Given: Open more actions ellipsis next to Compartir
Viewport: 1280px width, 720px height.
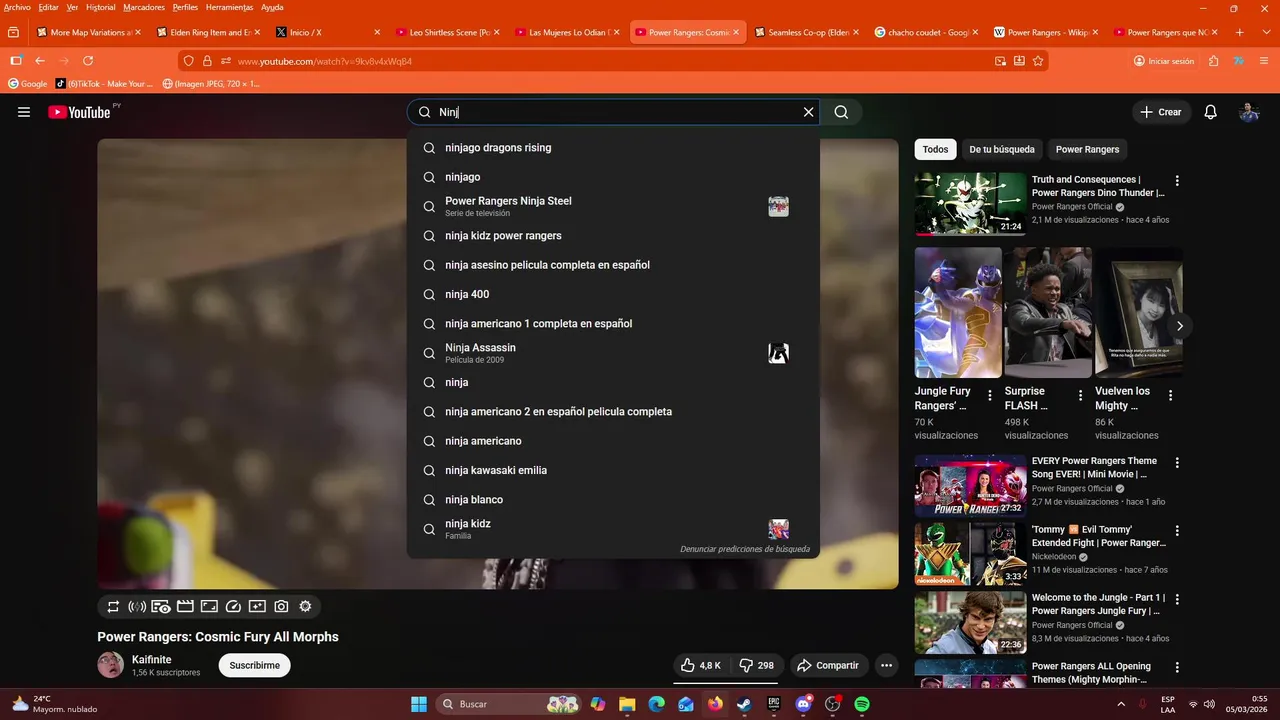Looking at the screenshot, I should pyautogui.click(x=886, y=665).
